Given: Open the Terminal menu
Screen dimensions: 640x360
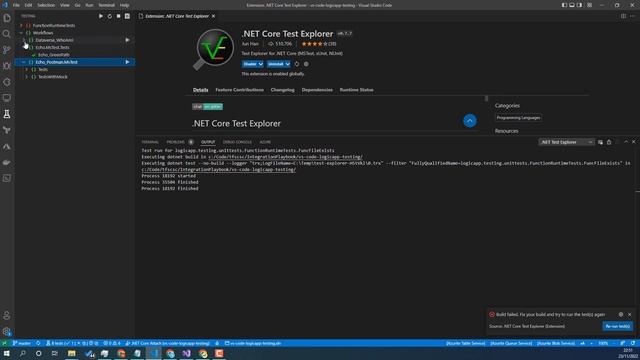Looking at the screenshot, I should tap(107, 5).
